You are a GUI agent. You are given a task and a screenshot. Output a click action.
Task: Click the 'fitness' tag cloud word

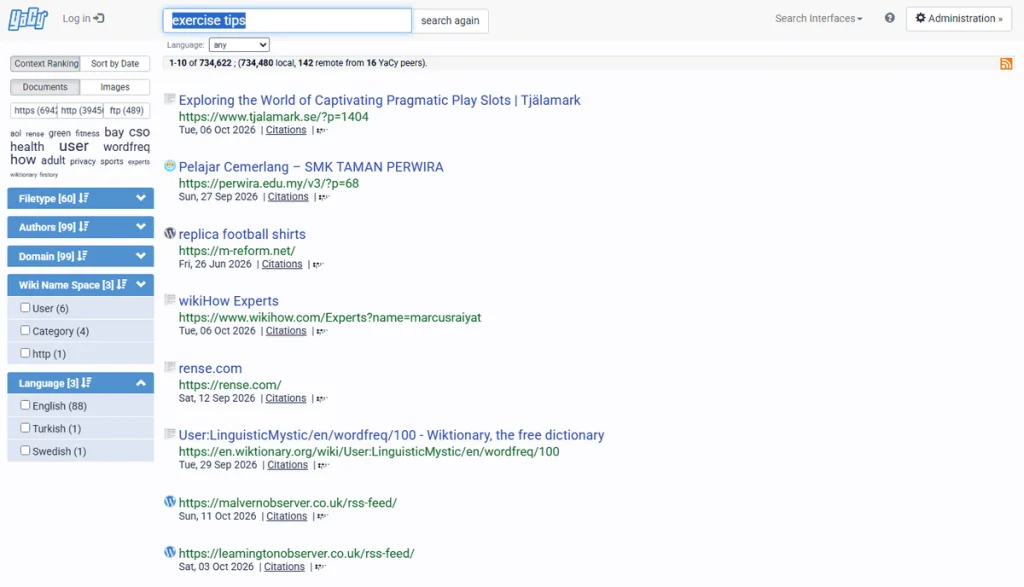tap(88, 133)
